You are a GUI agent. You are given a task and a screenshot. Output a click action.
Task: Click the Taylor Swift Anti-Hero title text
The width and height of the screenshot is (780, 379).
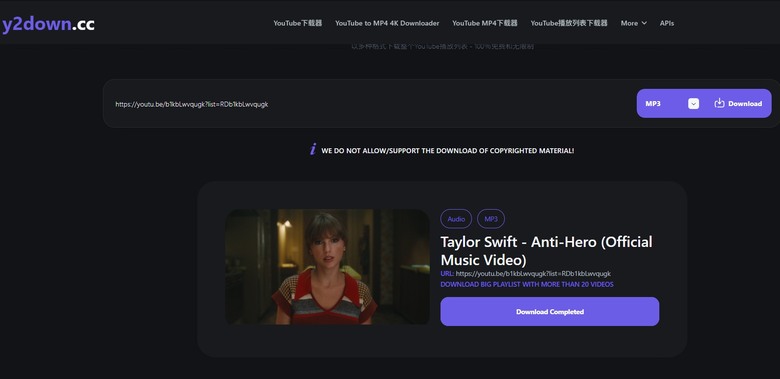click(546, 251)
